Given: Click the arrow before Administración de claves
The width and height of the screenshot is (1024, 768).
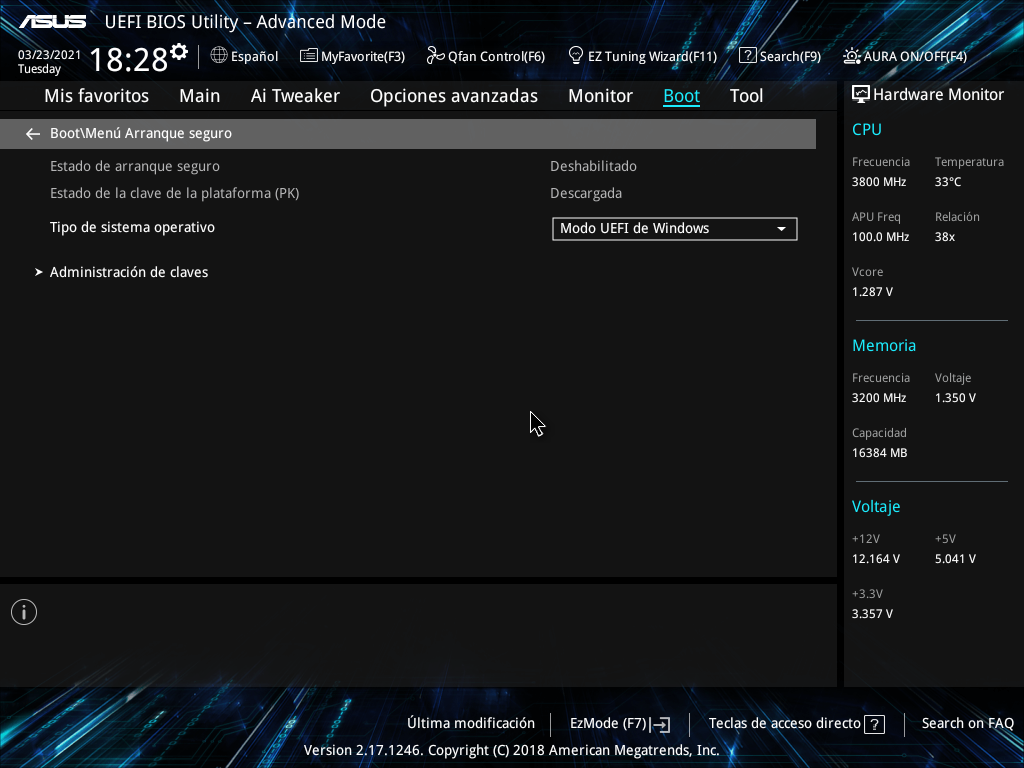Looking at the screenshot, I should tap(39, 272).
